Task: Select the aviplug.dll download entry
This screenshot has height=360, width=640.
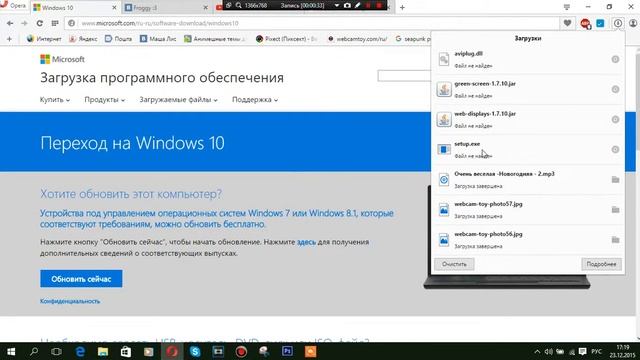Action: (528, 59)
